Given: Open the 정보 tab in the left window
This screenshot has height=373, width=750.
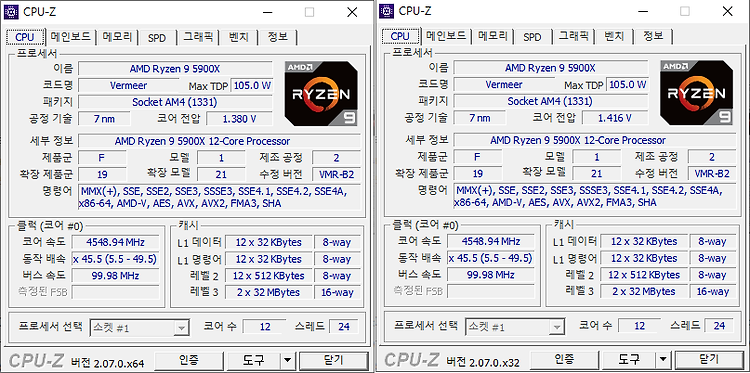Looking at the screenshot, I should [277, 36].
